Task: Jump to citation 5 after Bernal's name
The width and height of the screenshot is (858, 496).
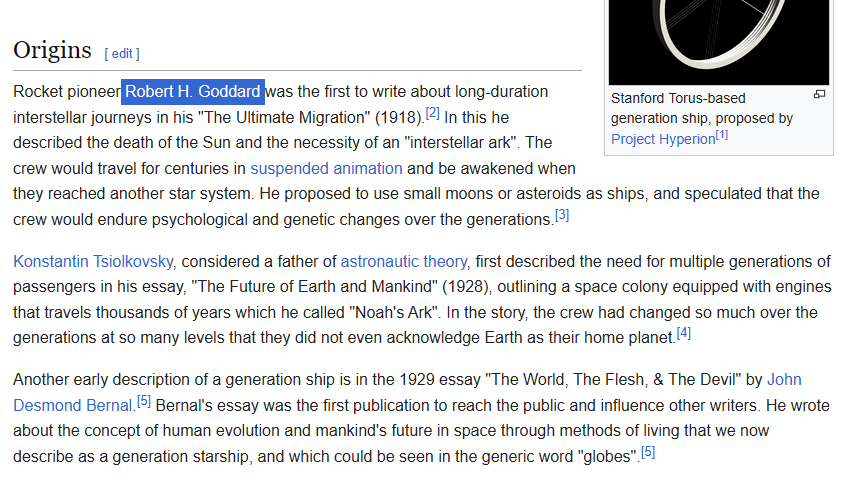Action: (143, 401)
